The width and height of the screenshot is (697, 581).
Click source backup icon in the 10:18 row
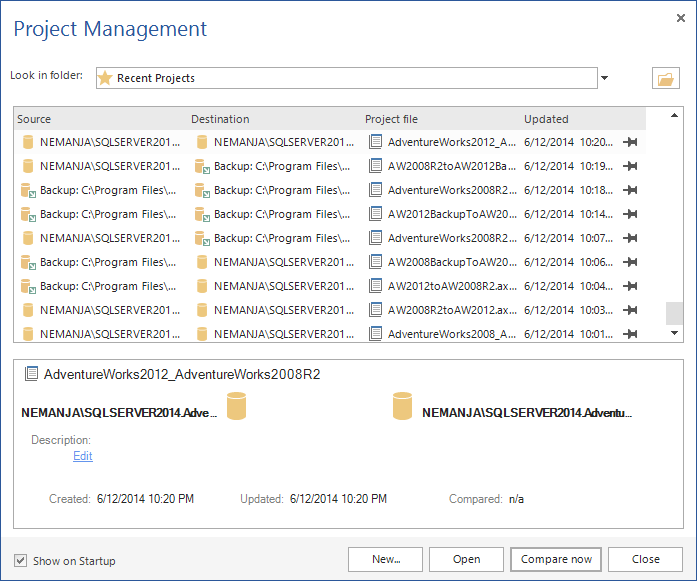[x=28, y=190]
